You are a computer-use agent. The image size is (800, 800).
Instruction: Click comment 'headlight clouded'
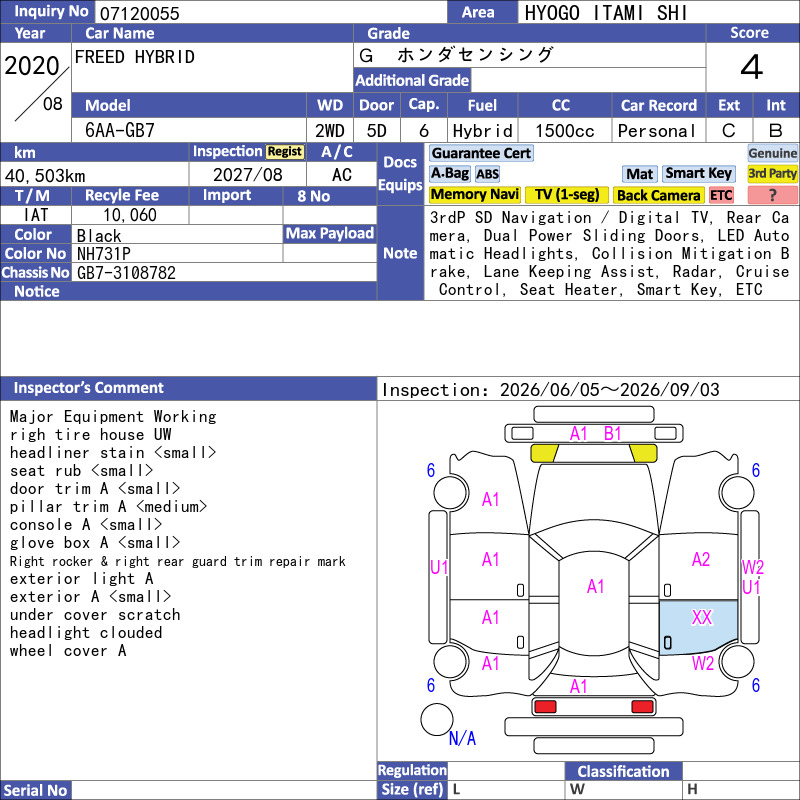(x=86, y=633)
